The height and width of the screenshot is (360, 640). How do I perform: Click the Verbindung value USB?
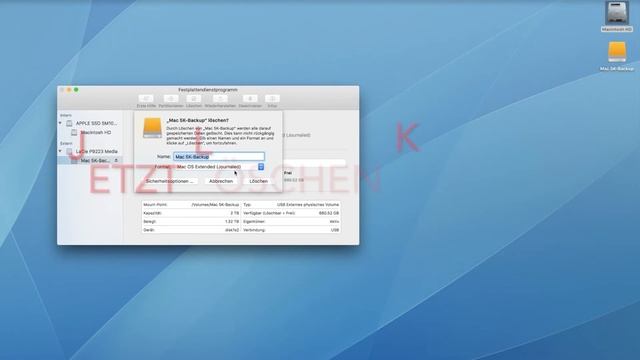point(335,230)
